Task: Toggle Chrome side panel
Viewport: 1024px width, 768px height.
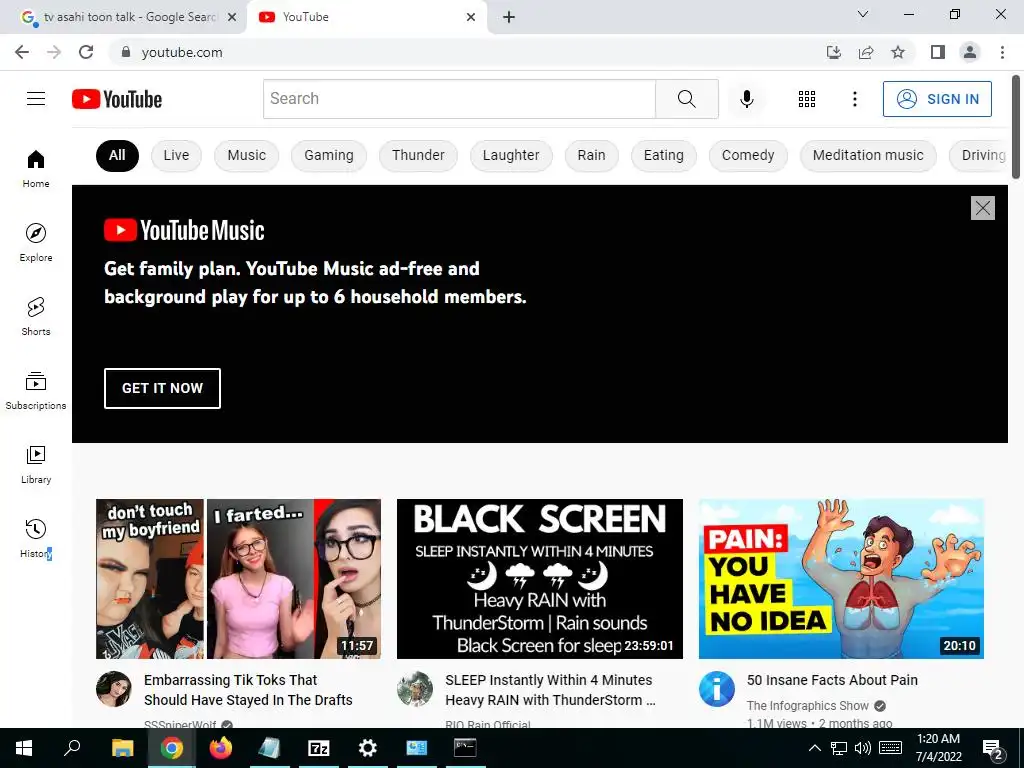Action: tap(937, 52)
